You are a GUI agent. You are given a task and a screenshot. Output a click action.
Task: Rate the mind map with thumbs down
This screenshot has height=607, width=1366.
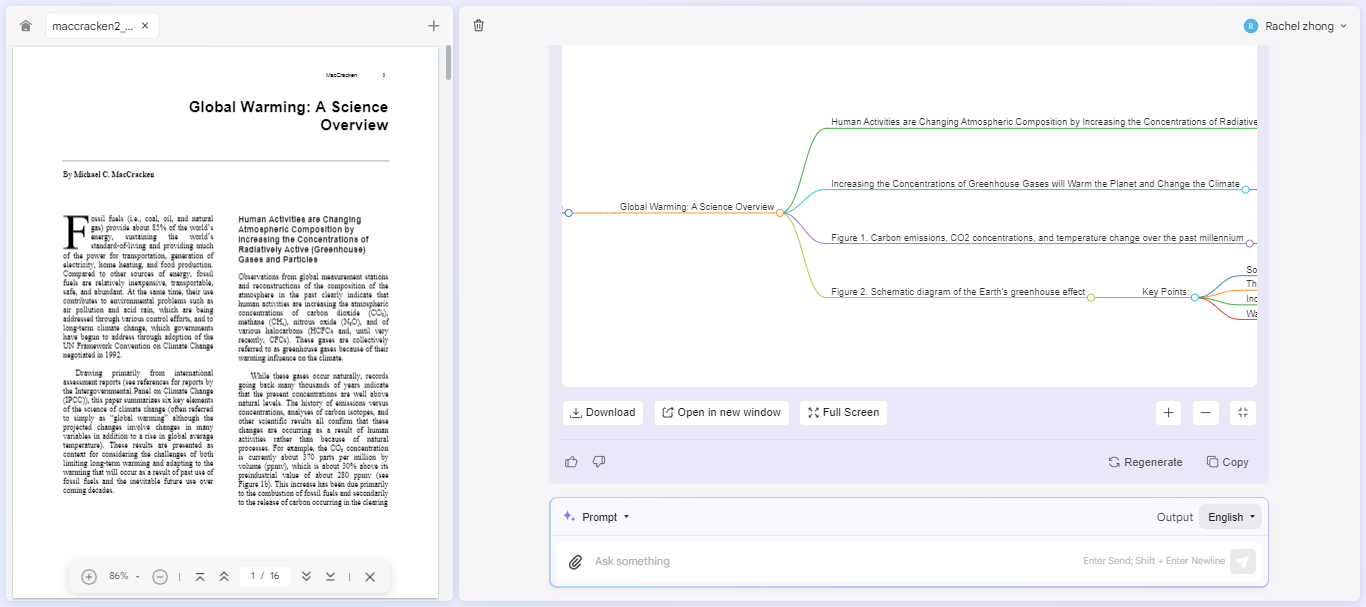(599, 461)
